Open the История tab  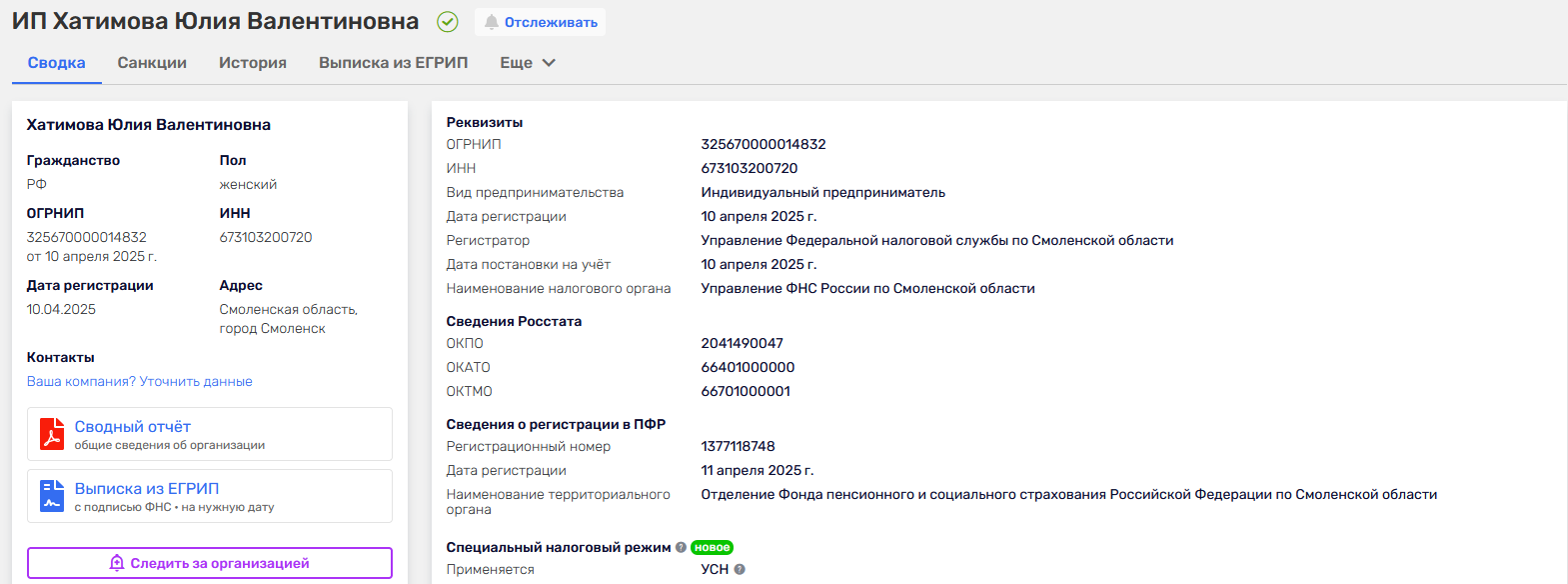click(253, 62)
